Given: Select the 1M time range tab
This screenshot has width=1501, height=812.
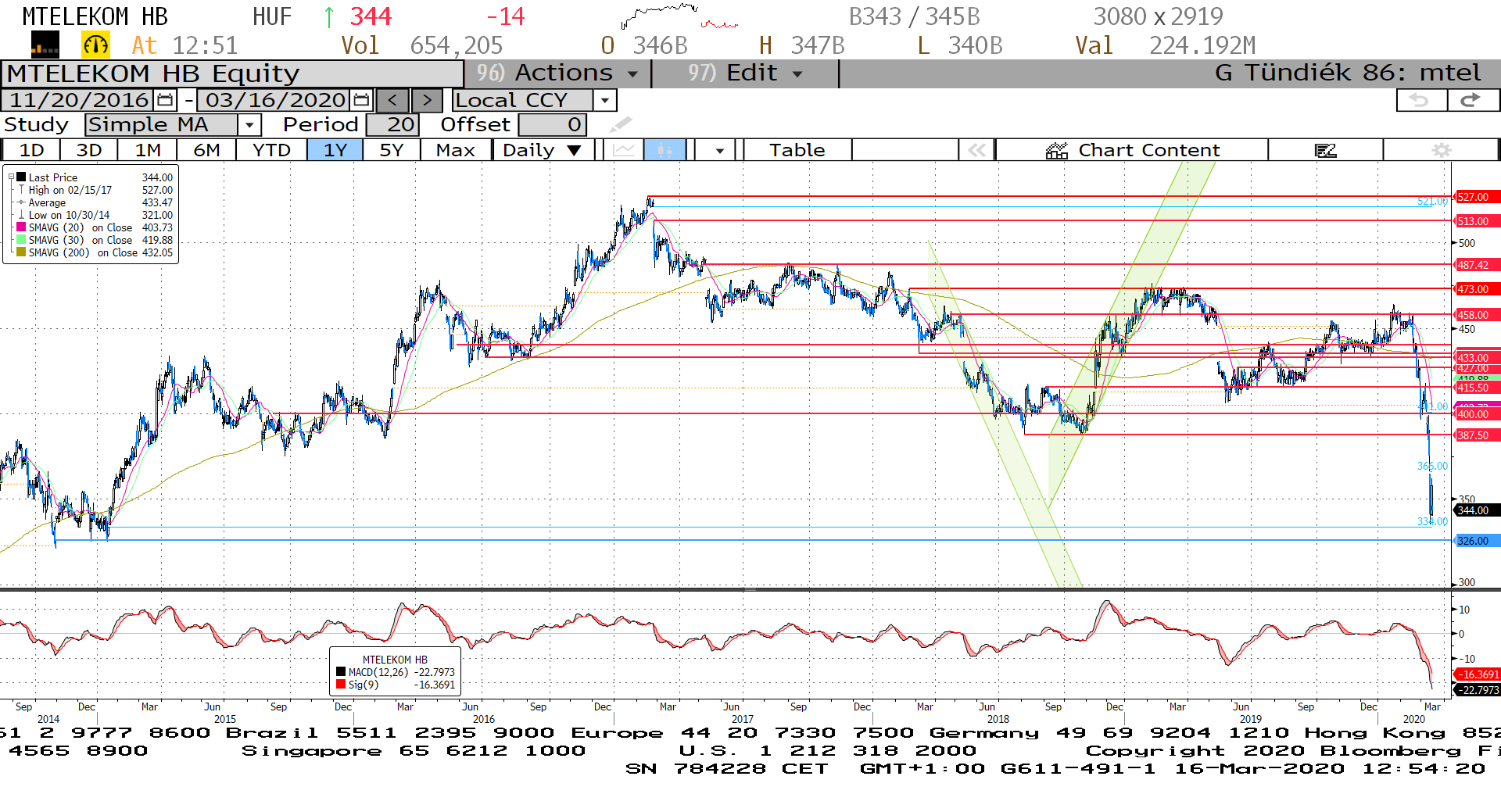Looking at the screenshot, I should (x=148, y=150).
